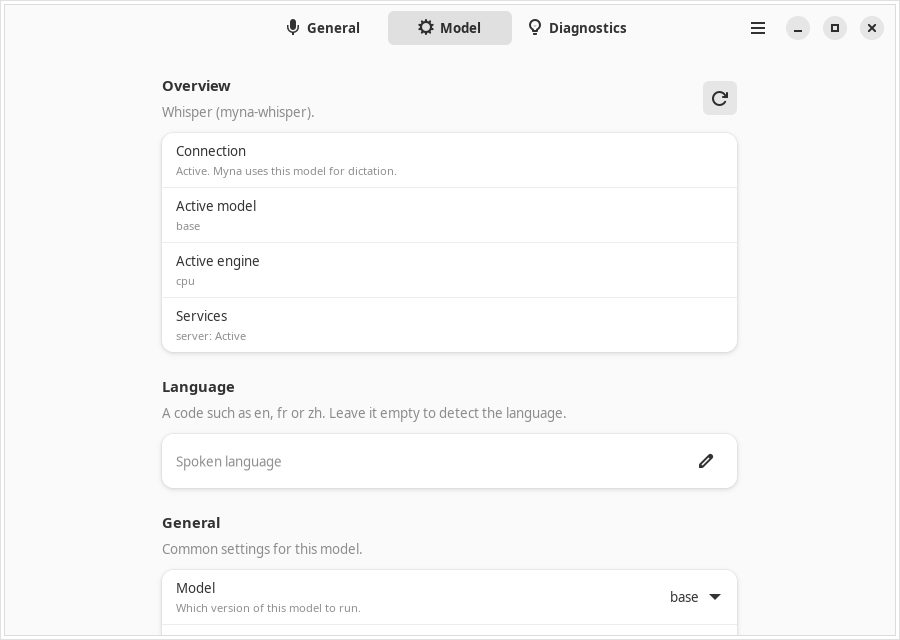Click 'Common settings for this model.' text

(x=262, y=549)
